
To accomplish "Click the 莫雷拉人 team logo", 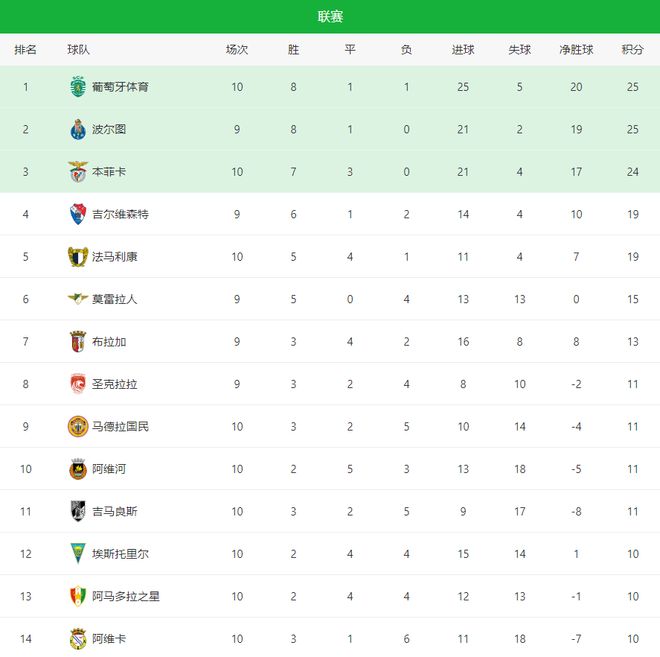I will 78,299.
